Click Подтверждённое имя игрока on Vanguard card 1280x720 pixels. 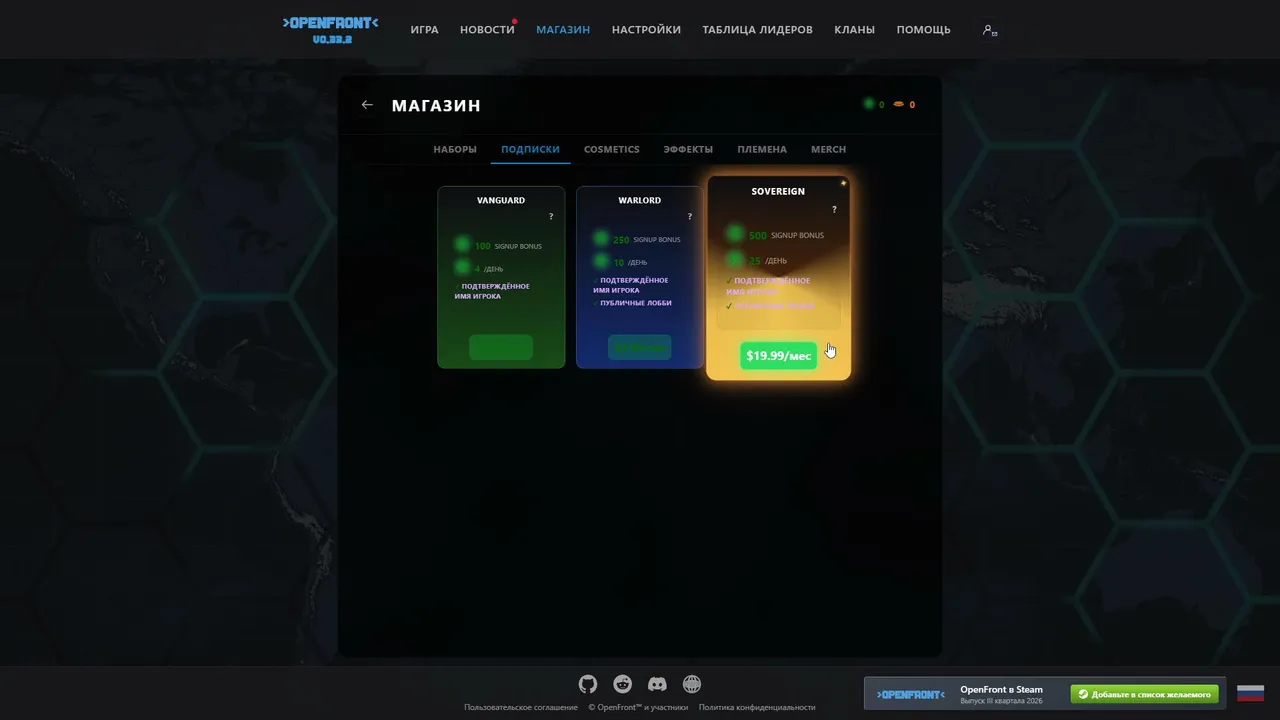(x=492, y=291)
